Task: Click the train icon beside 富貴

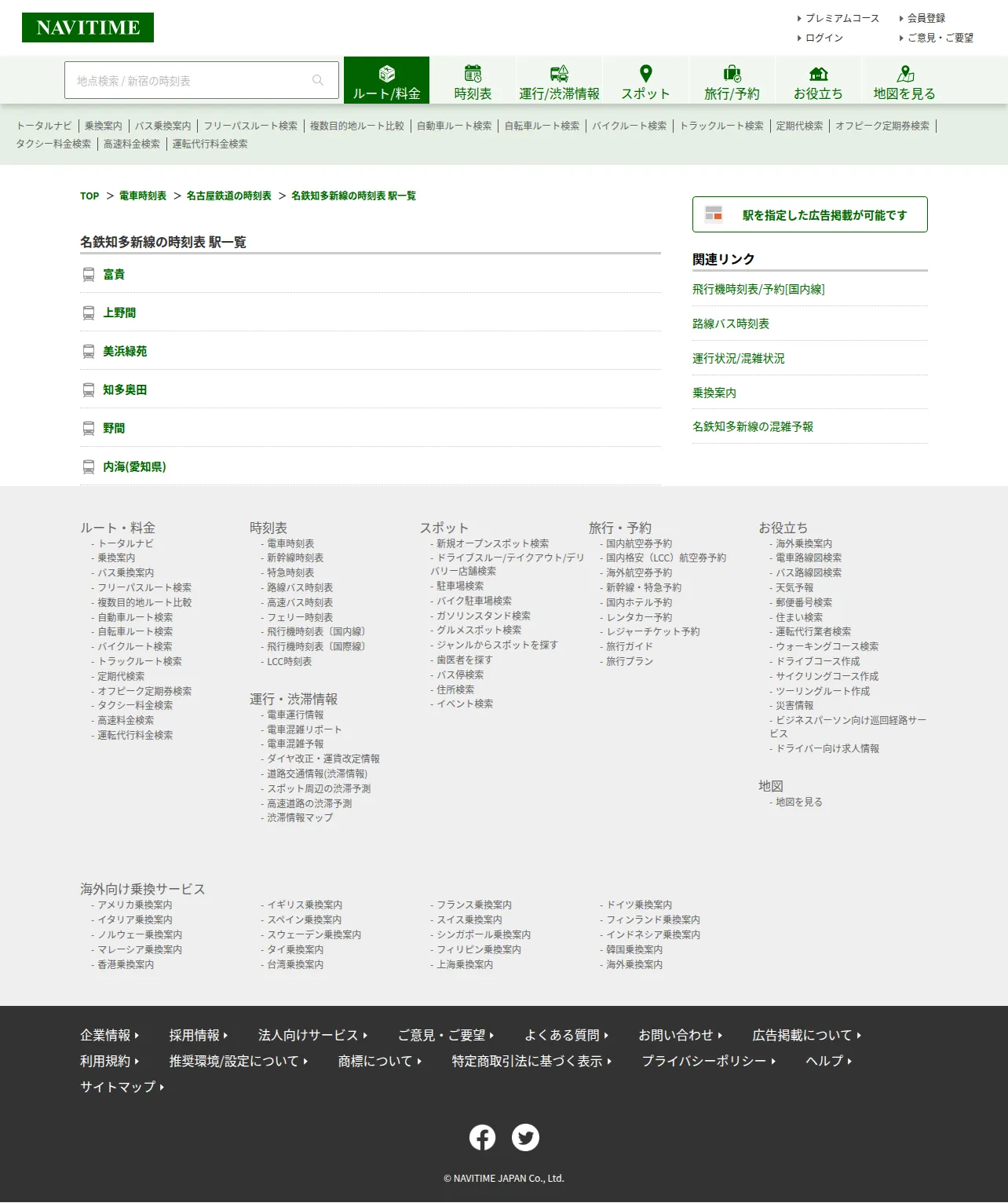Action: point(89,274)
